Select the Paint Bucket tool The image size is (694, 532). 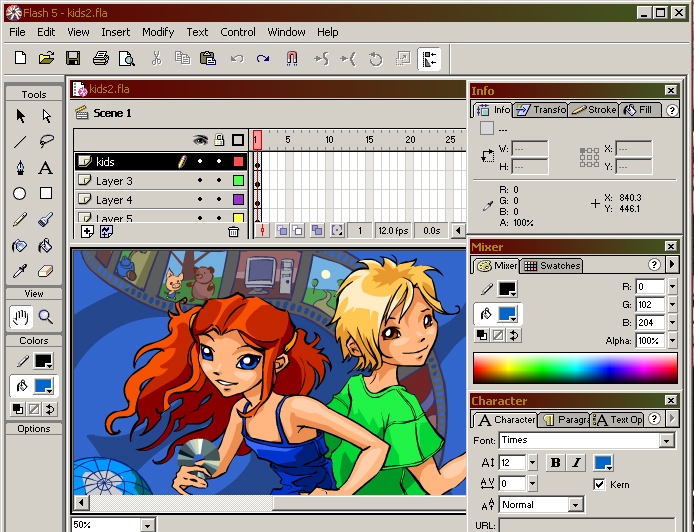click(x=46, y=246)
